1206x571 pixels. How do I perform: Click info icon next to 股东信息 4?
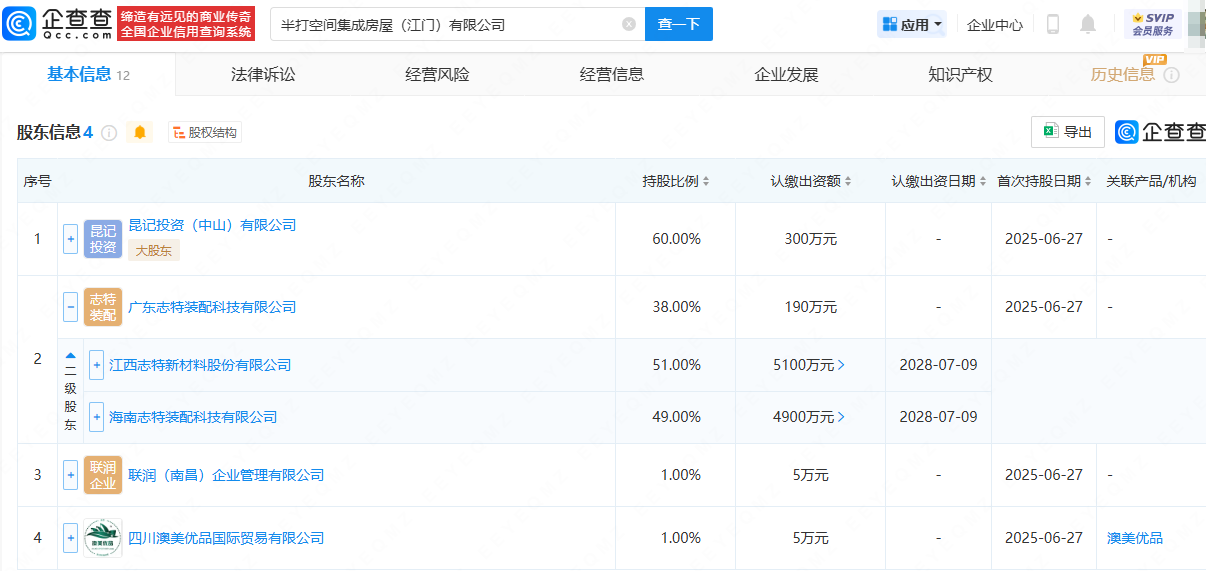tap(109, 133)
